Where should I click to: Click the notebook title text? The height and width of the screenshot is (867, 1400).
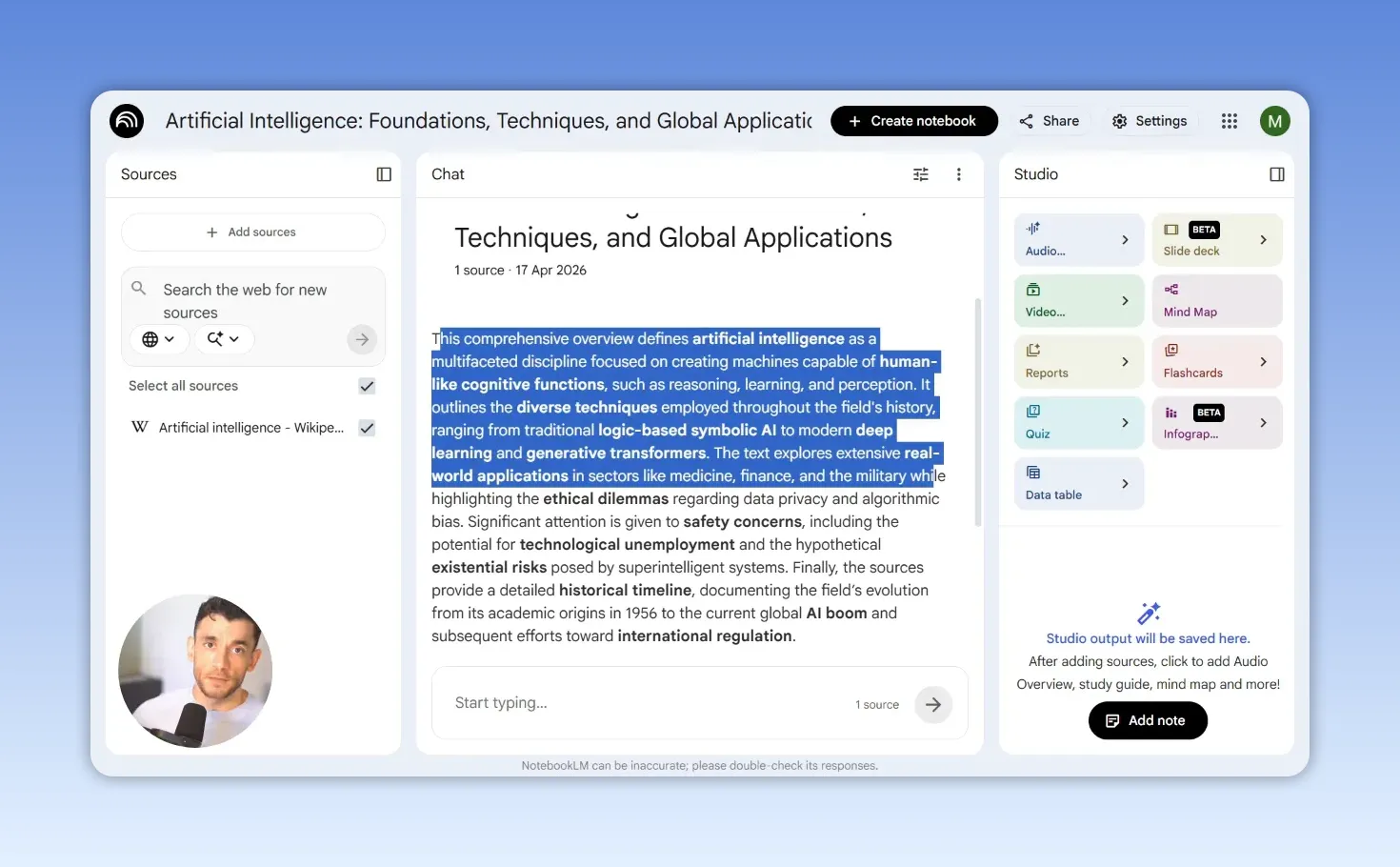[489, 121]
